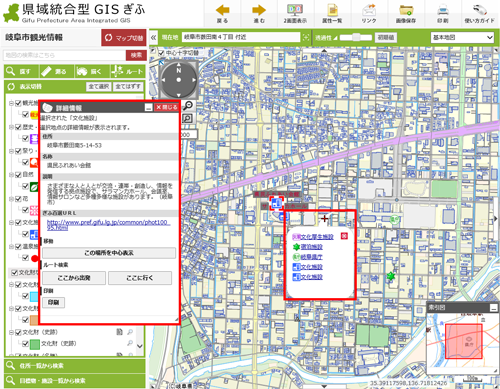Click the print icon in top toolbar
The image size is (500, 389).
(443, 10)
